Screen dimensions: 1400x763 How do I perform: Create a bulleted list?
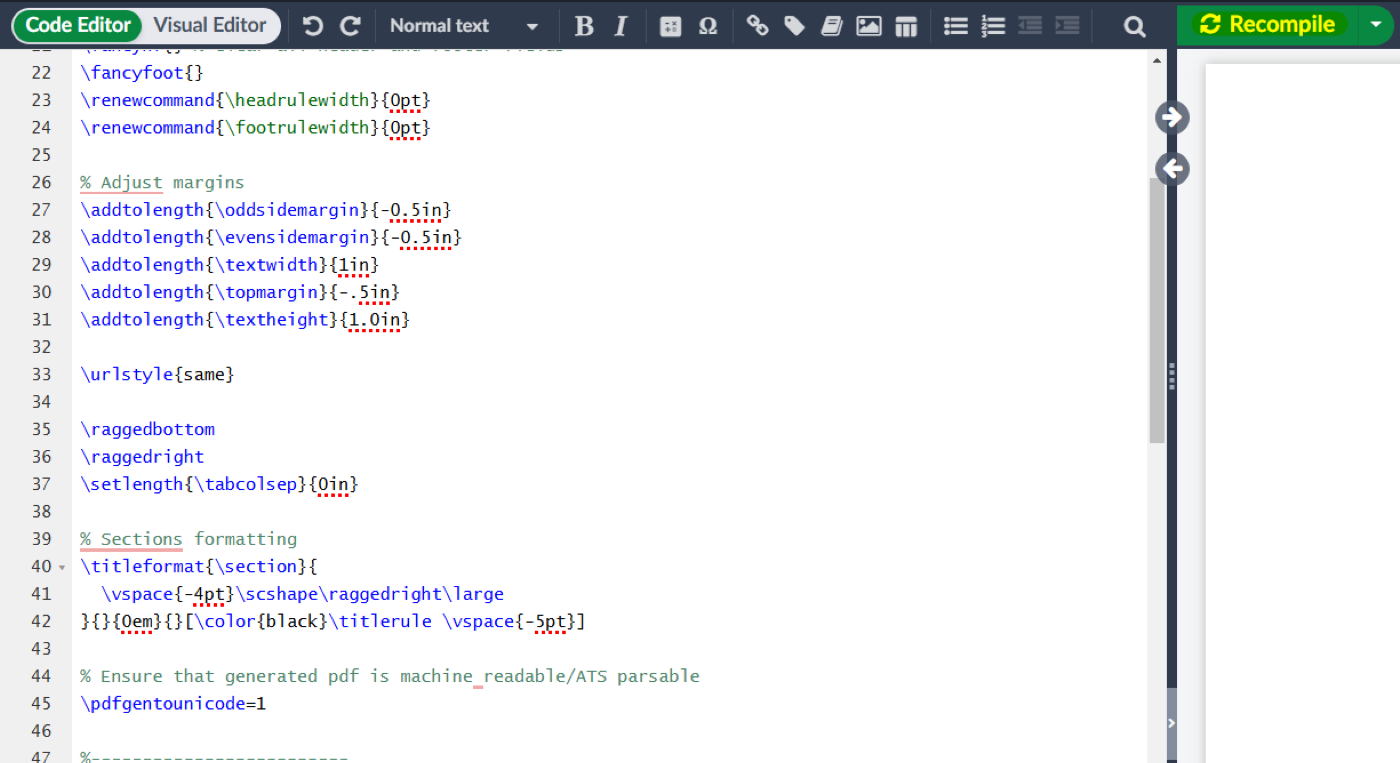pyautogui.click(x=956, y=26)
